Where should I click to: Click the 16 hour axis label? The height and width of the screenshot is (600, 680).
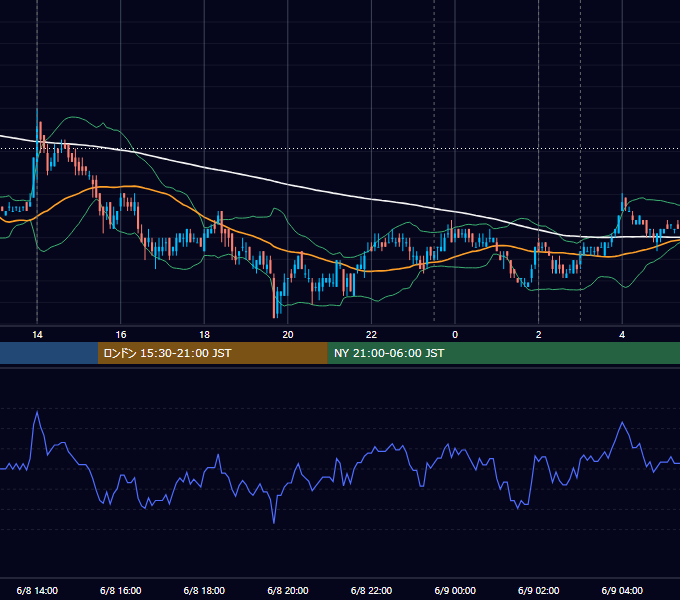(x=121, y=335)
